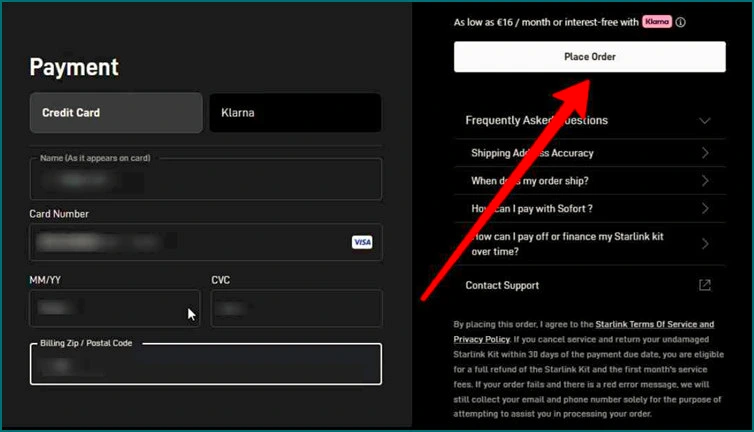This screenshot has height=432, width=754.
Task: Select the Credit Card payment tab
Action: [116, 113]
